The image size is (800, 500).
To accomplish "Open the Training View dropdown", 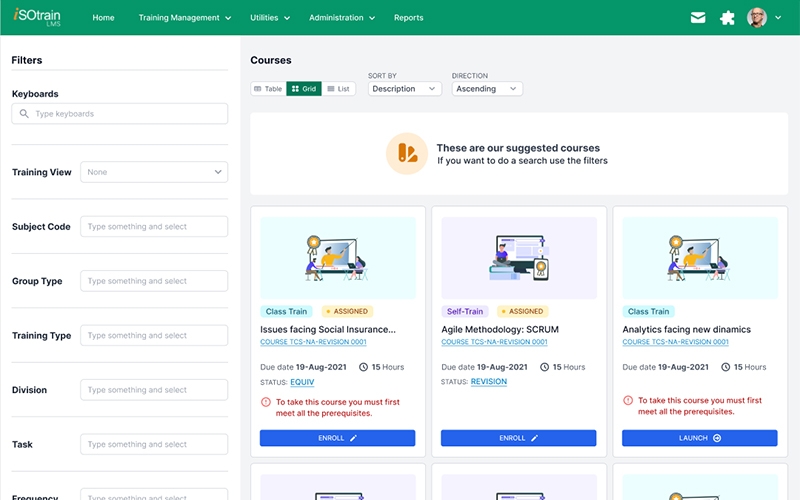I will pos(154,172).
